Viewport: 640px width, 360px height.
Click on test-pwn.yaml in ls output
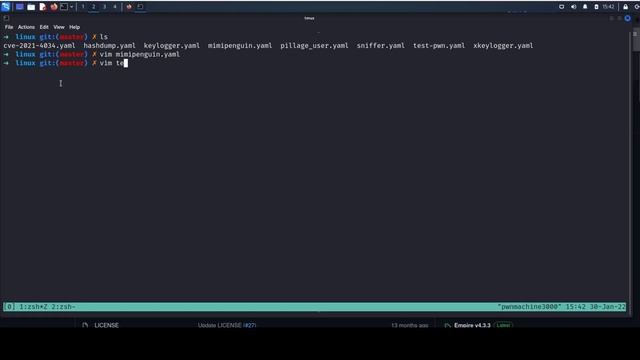coord(439,46)
